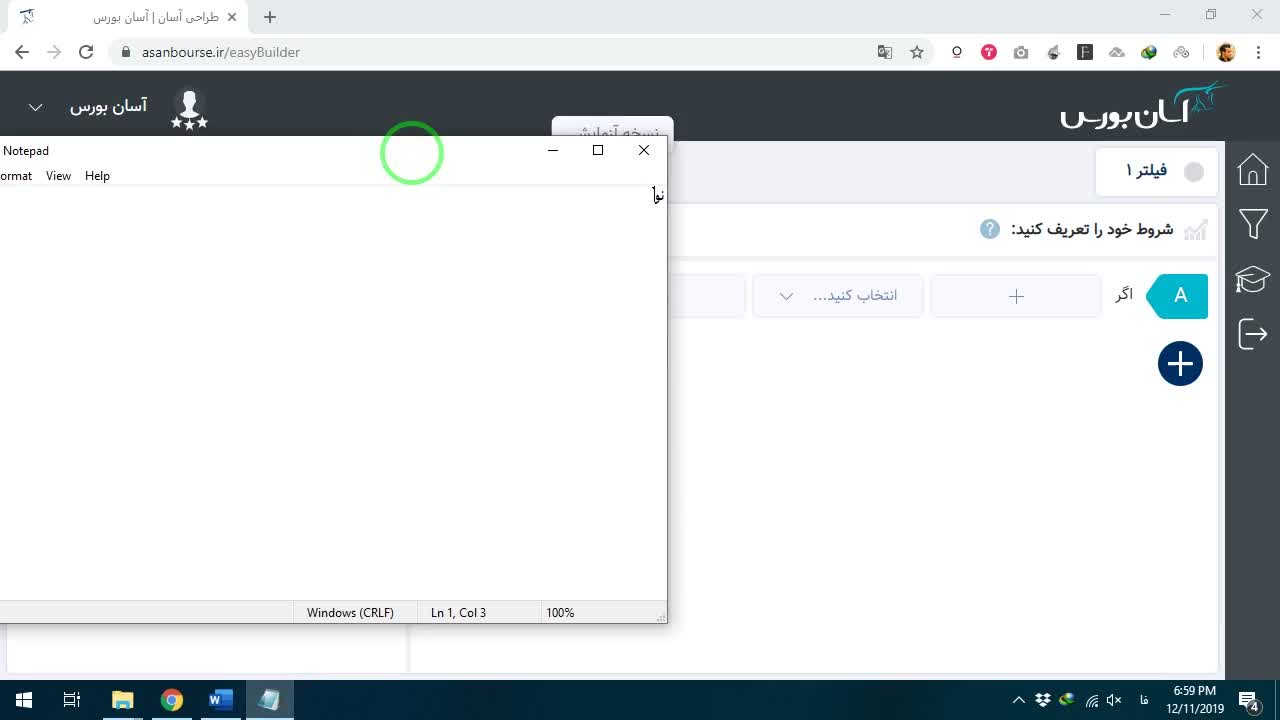Minimize the Notepad window

(x=552, y=150)
